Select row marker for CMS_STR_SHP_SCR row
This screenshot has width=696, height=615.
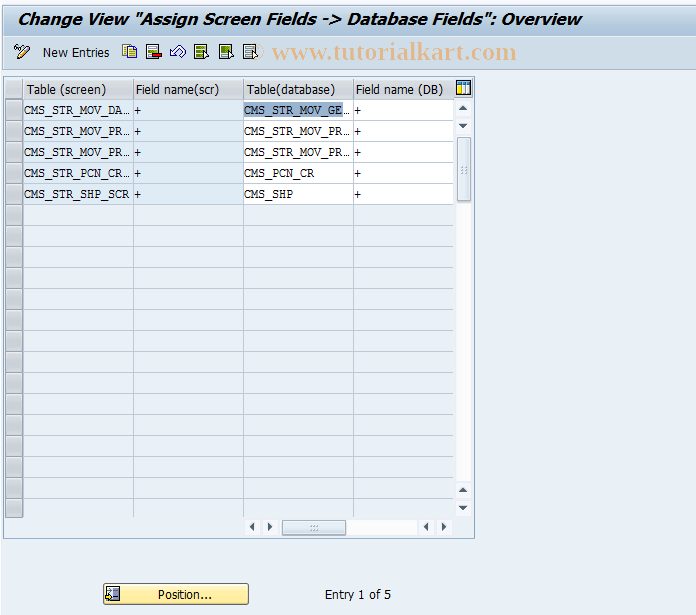tap(14, 194)
